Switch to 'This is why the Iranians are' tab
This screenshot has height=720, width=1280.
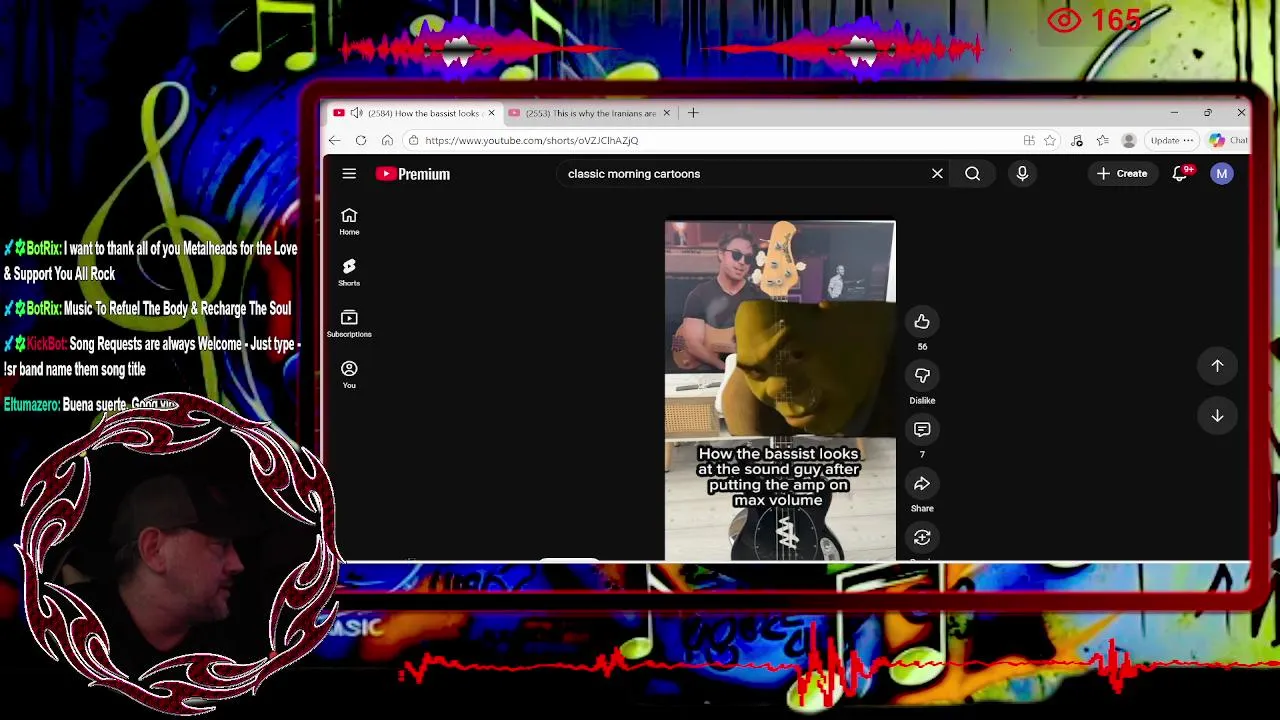coord(590,113)
